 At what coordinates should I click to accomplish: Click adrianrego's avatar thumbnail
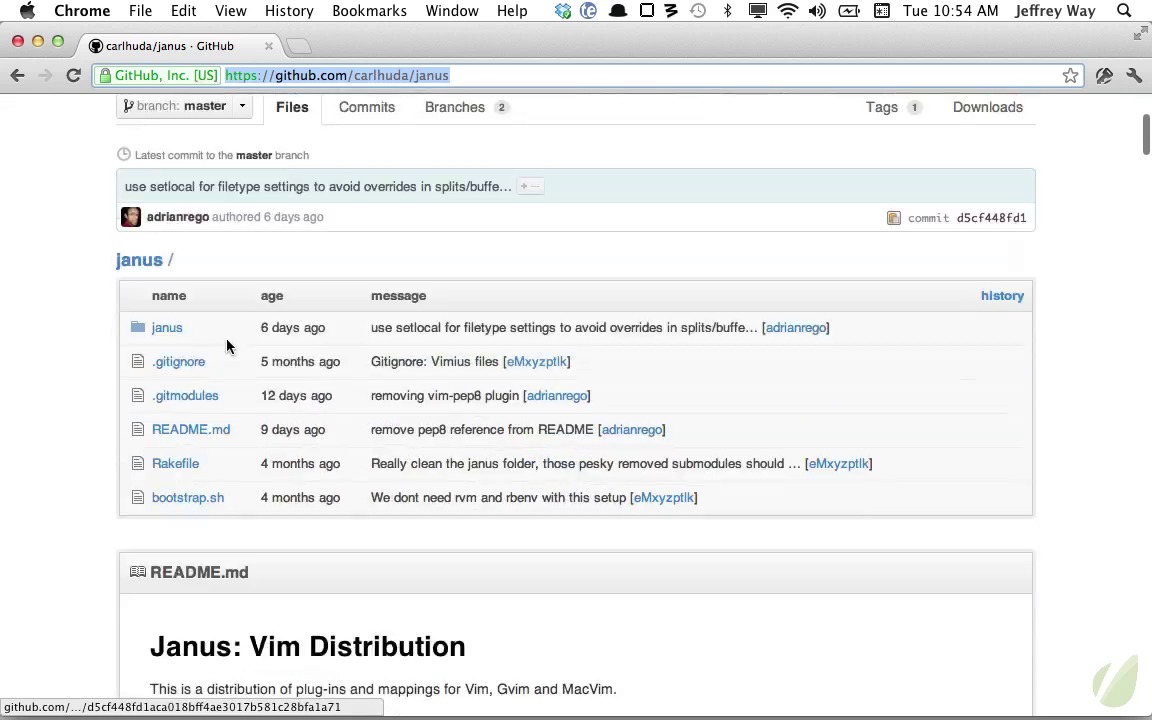(131, 217)
